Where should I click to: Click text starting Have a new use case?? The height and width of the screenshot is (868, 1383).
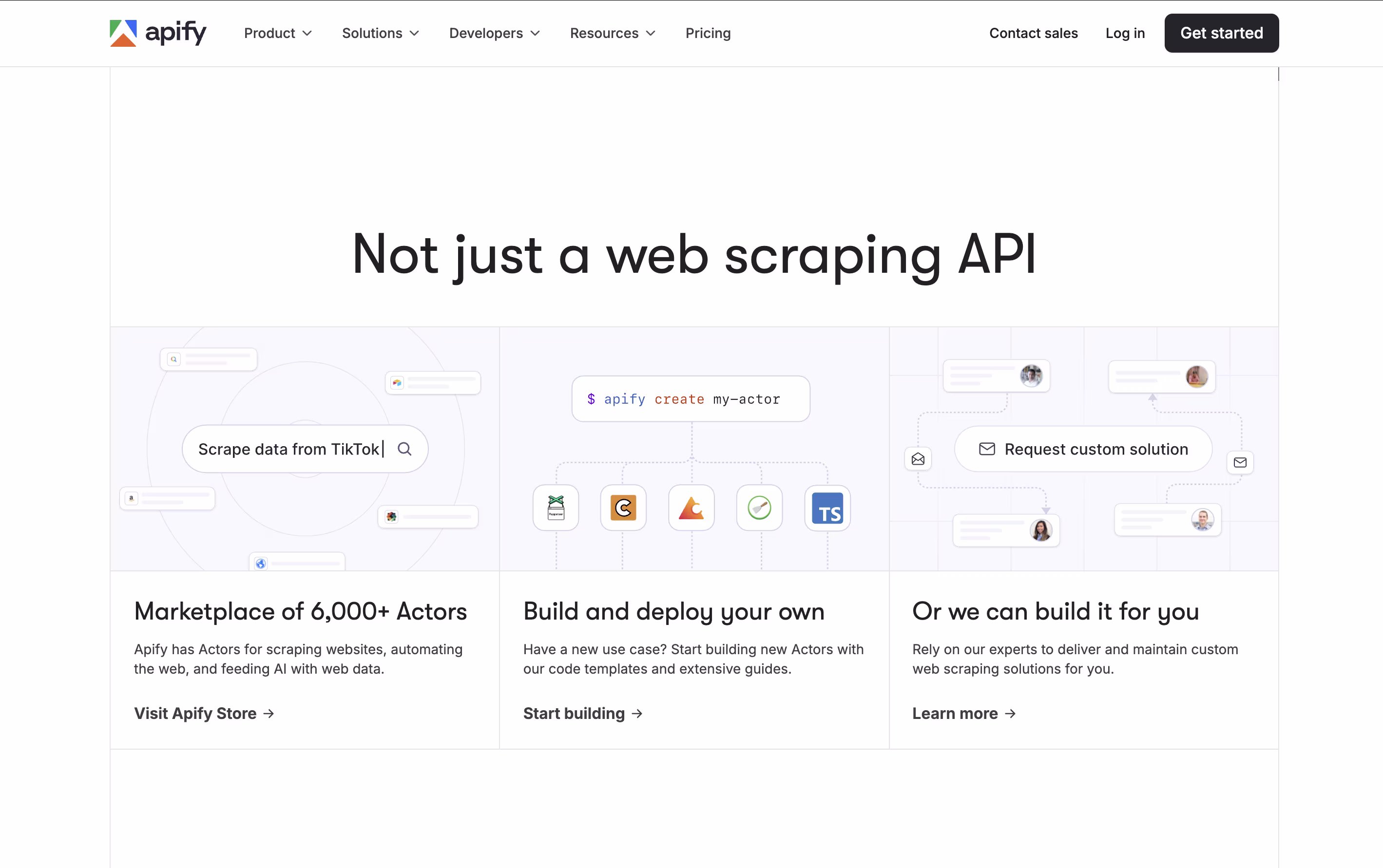pos(693,659)
